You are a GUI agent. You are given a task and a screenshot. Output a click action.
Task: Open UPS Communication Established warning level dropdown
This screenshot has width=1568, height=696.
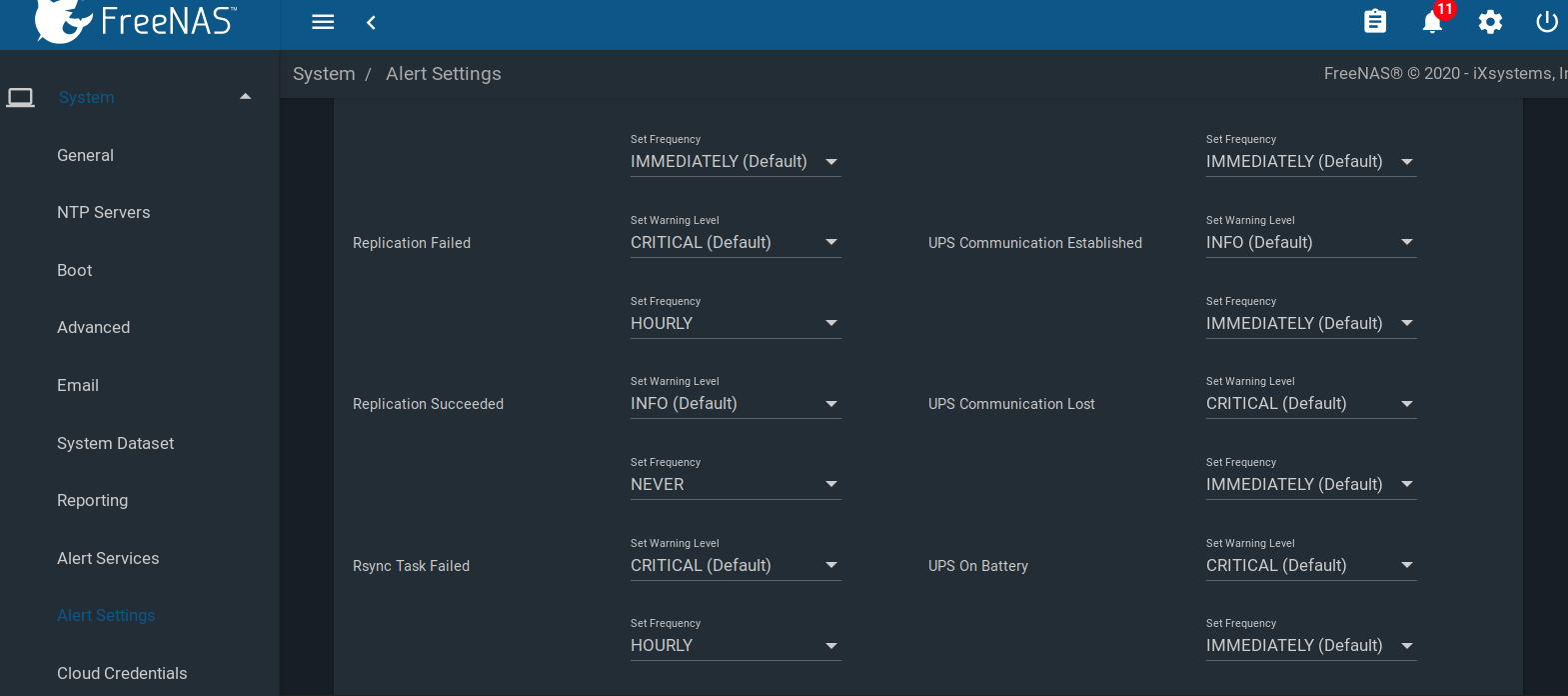[1311, 242]
